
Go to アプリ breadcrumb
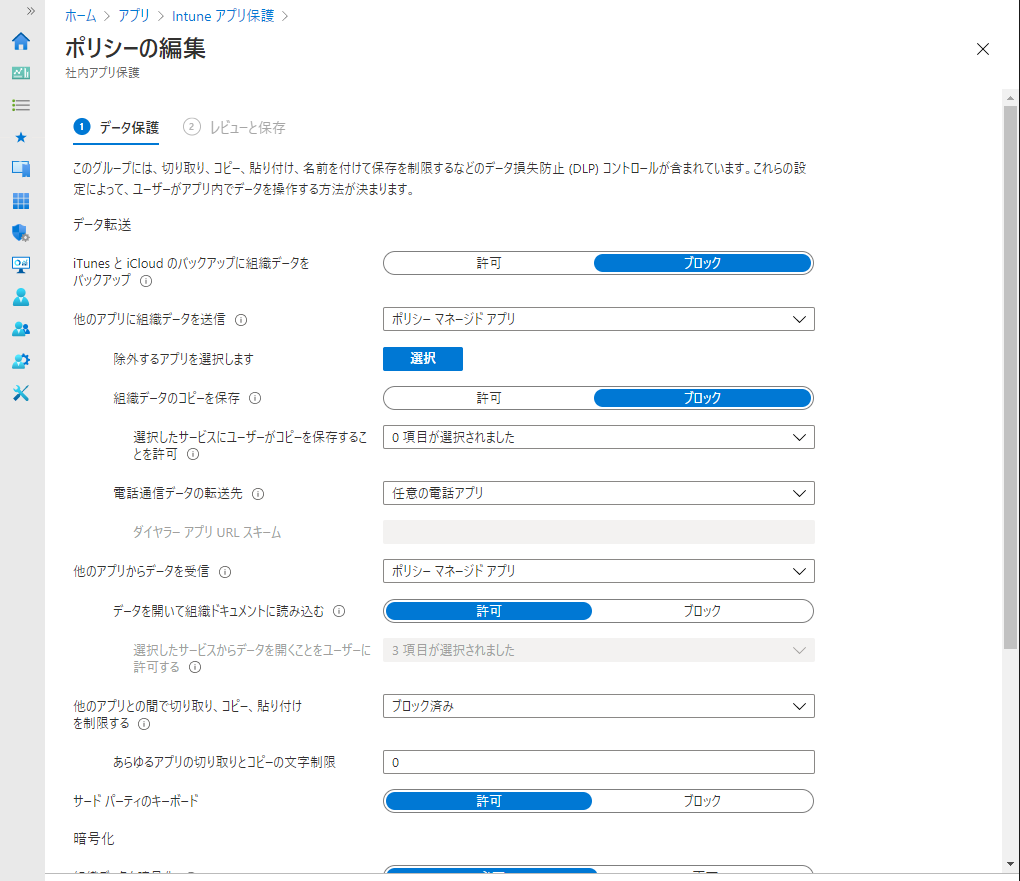134,16
